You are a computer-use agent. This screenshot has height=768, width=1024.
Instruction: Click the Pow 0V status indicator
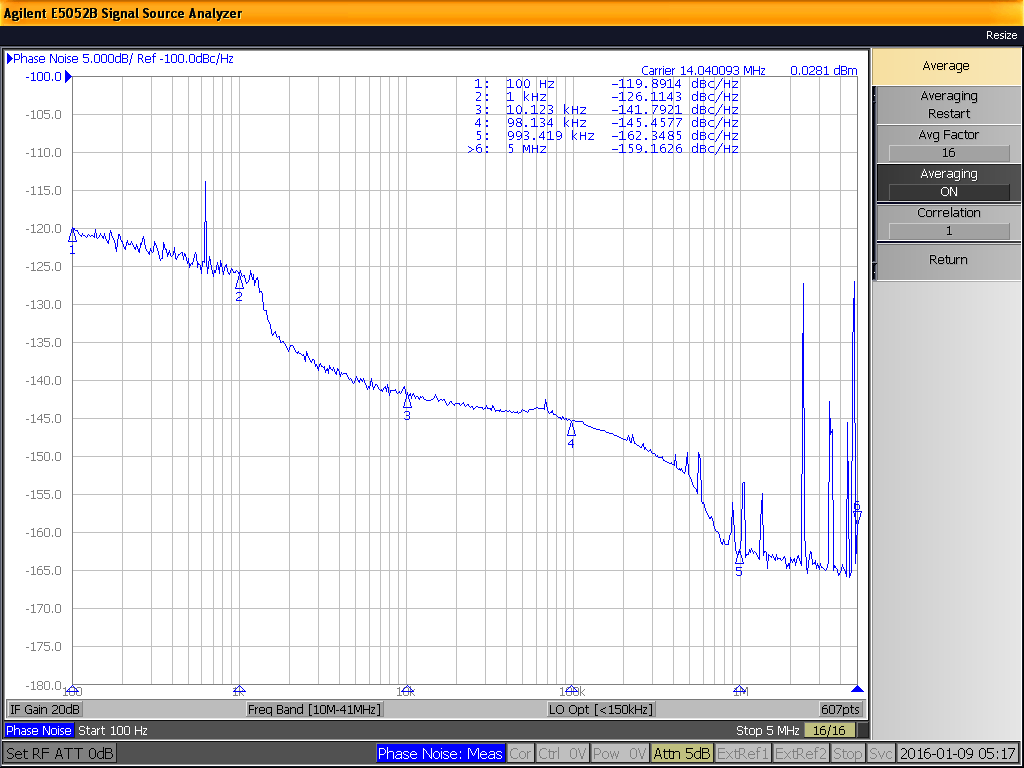click(620, 754)
